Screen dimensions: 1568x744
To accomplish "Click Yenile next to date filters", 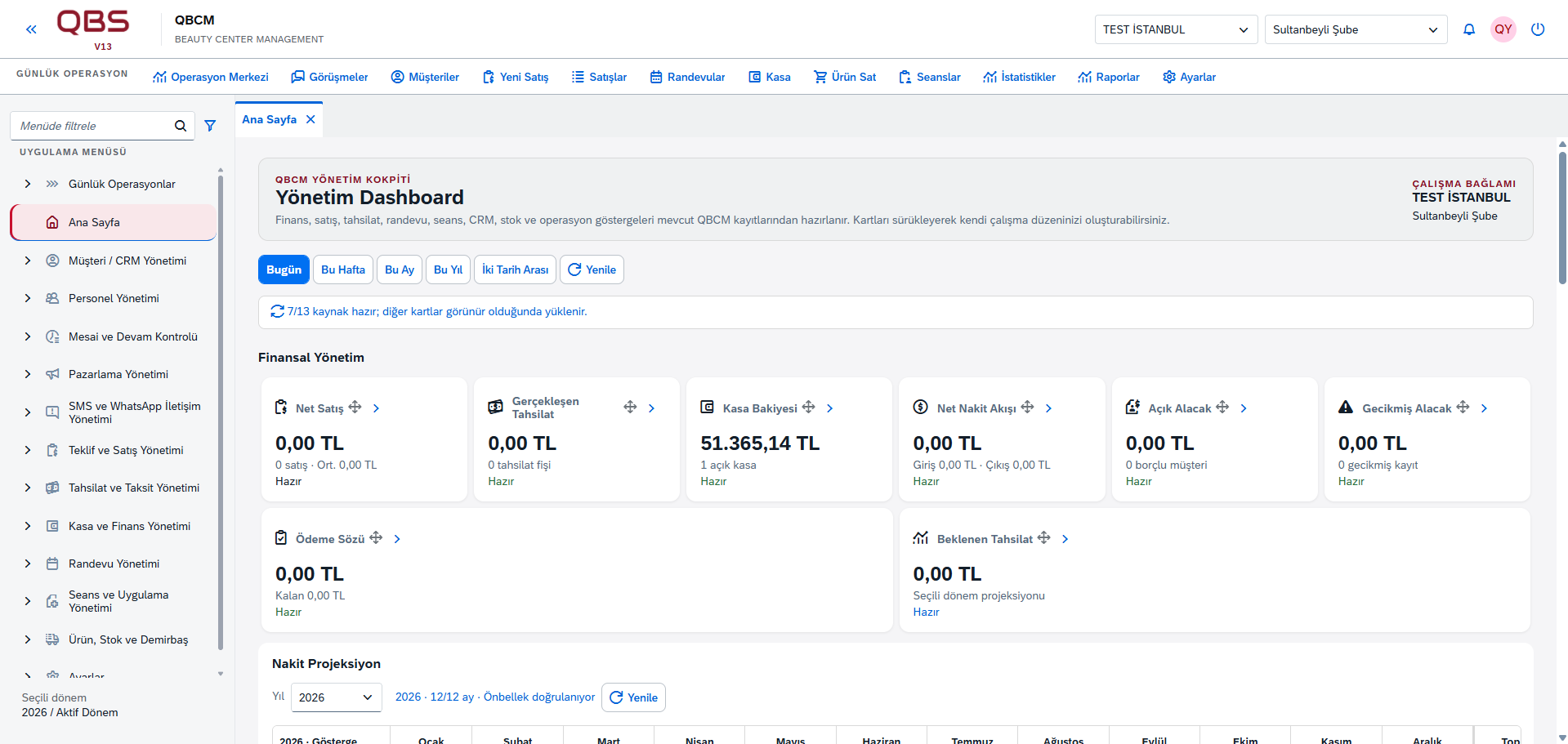I will coord(592,270).
